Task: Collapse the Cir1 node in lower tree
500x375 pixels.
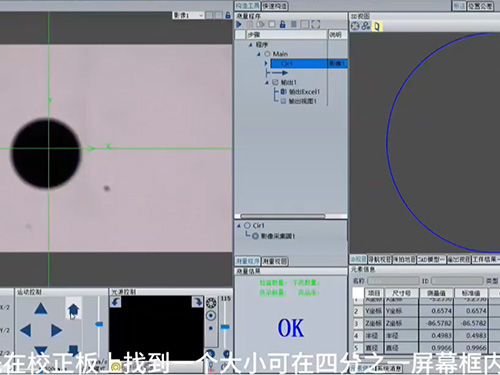Action: pos(239,226)
